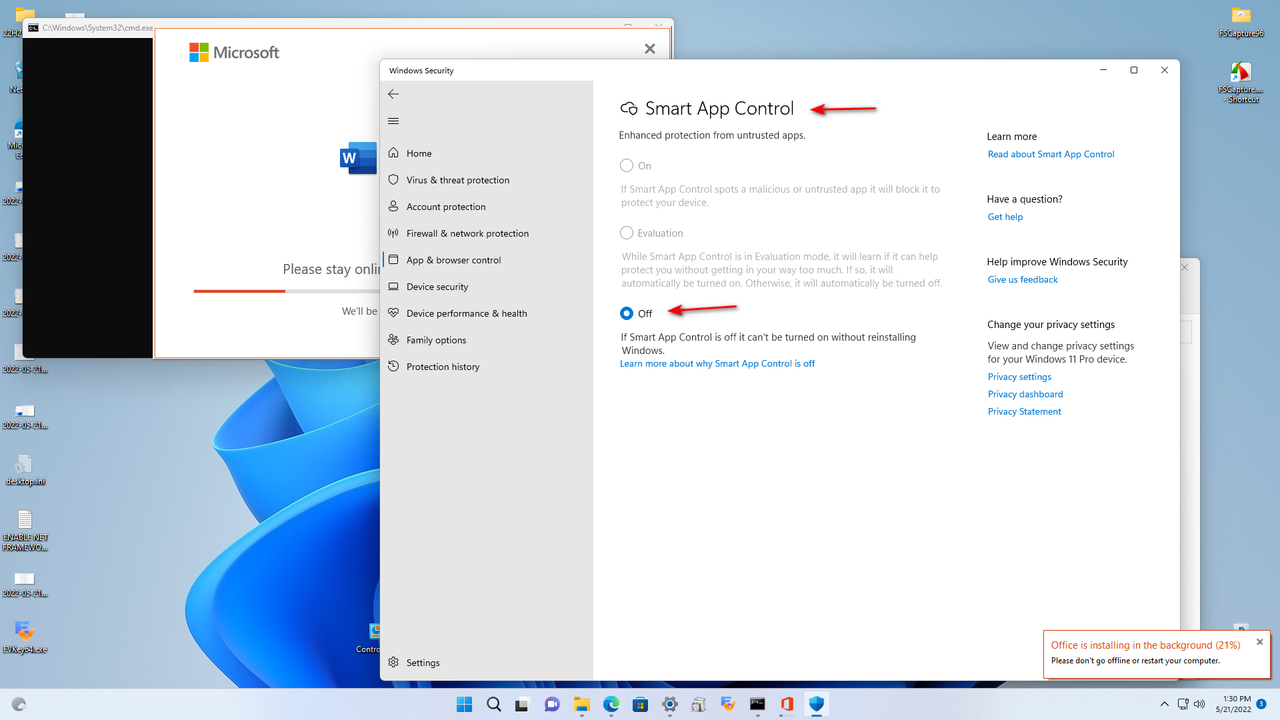Screen dimensions: 1280x720
Task: Click the Get help link
Action: [x=1005, y=217]
